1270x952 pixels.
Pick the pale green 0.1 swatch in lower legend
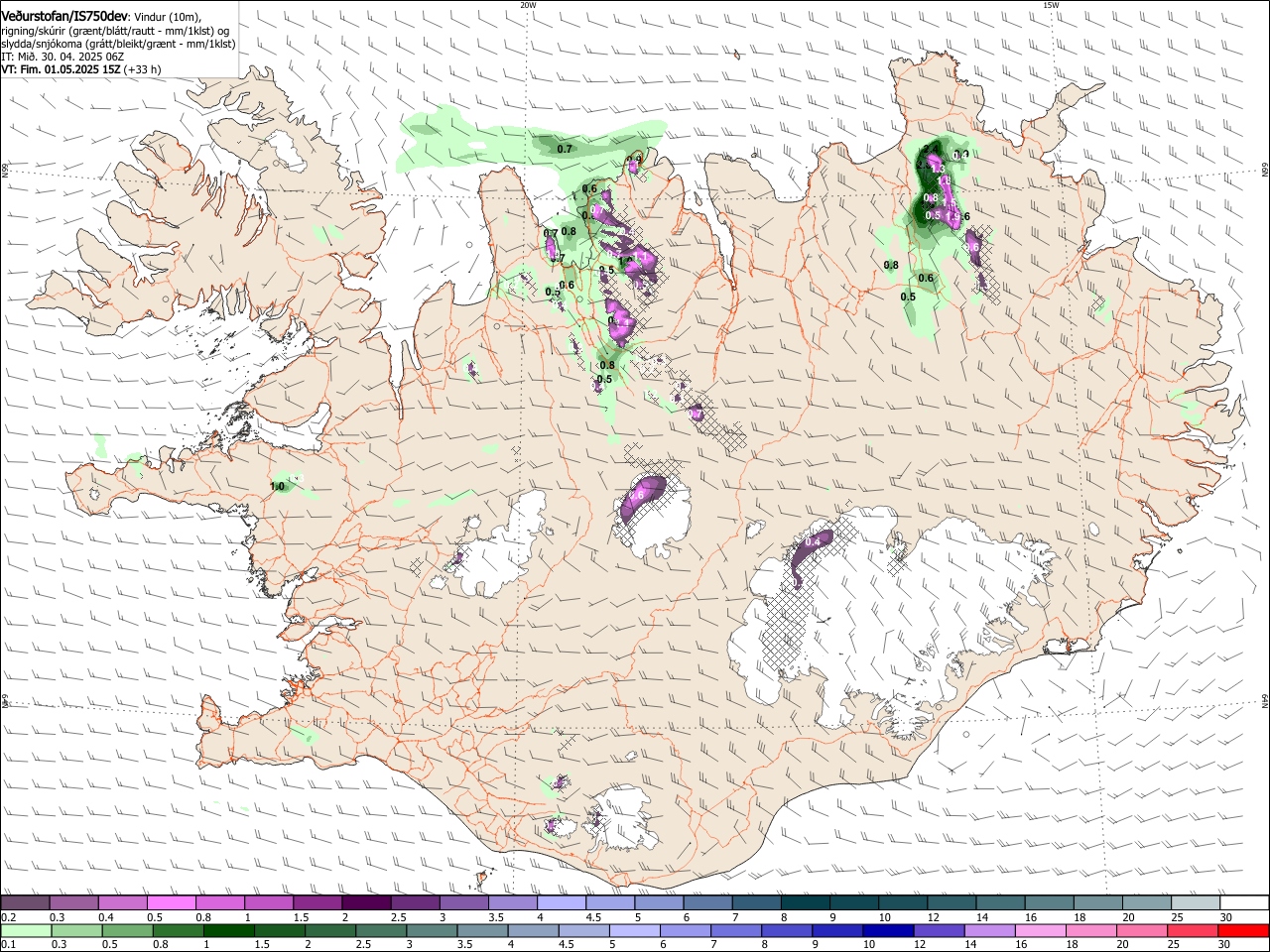25,930
